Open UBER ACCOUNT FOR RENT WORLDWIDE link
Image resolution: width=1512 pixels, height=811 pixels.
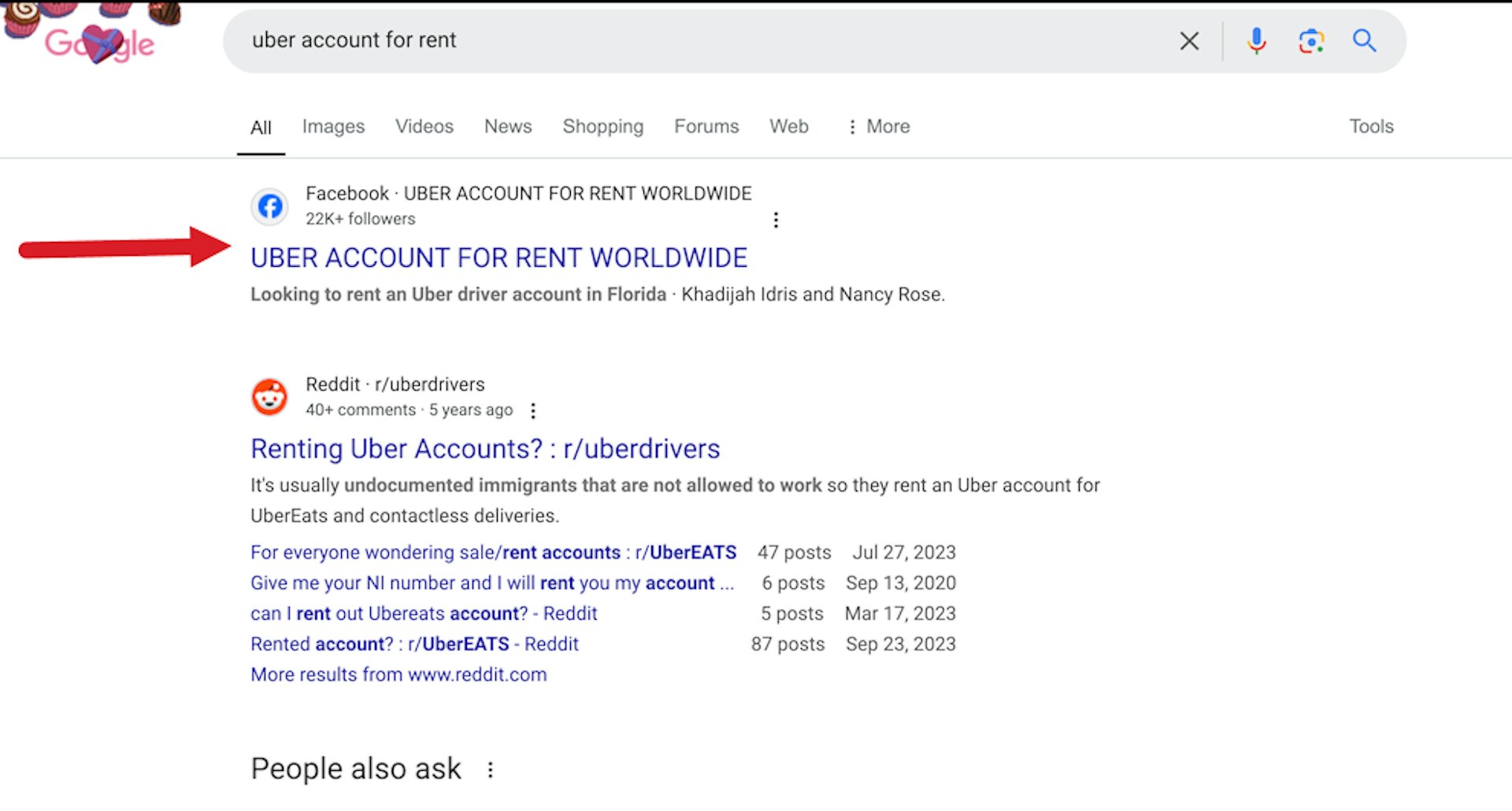(498, 258)
